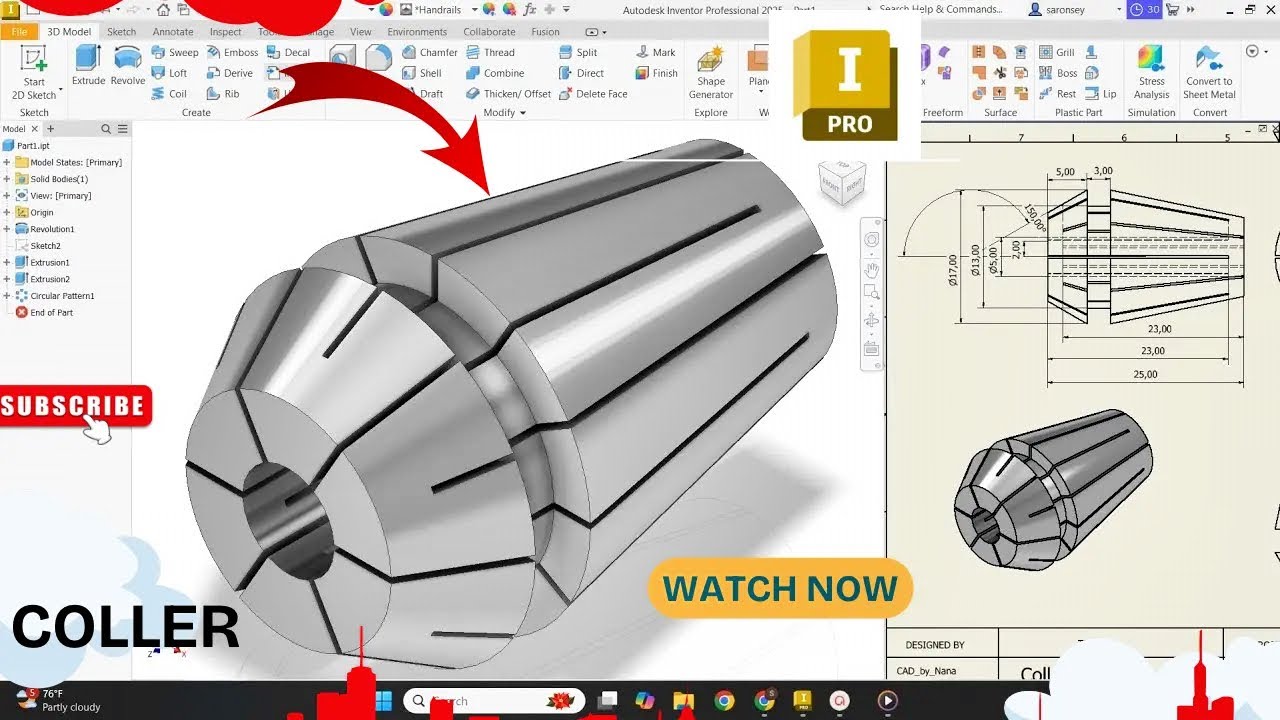Click the Decal tool
The image size is (1280, 720).
[288, 52]
